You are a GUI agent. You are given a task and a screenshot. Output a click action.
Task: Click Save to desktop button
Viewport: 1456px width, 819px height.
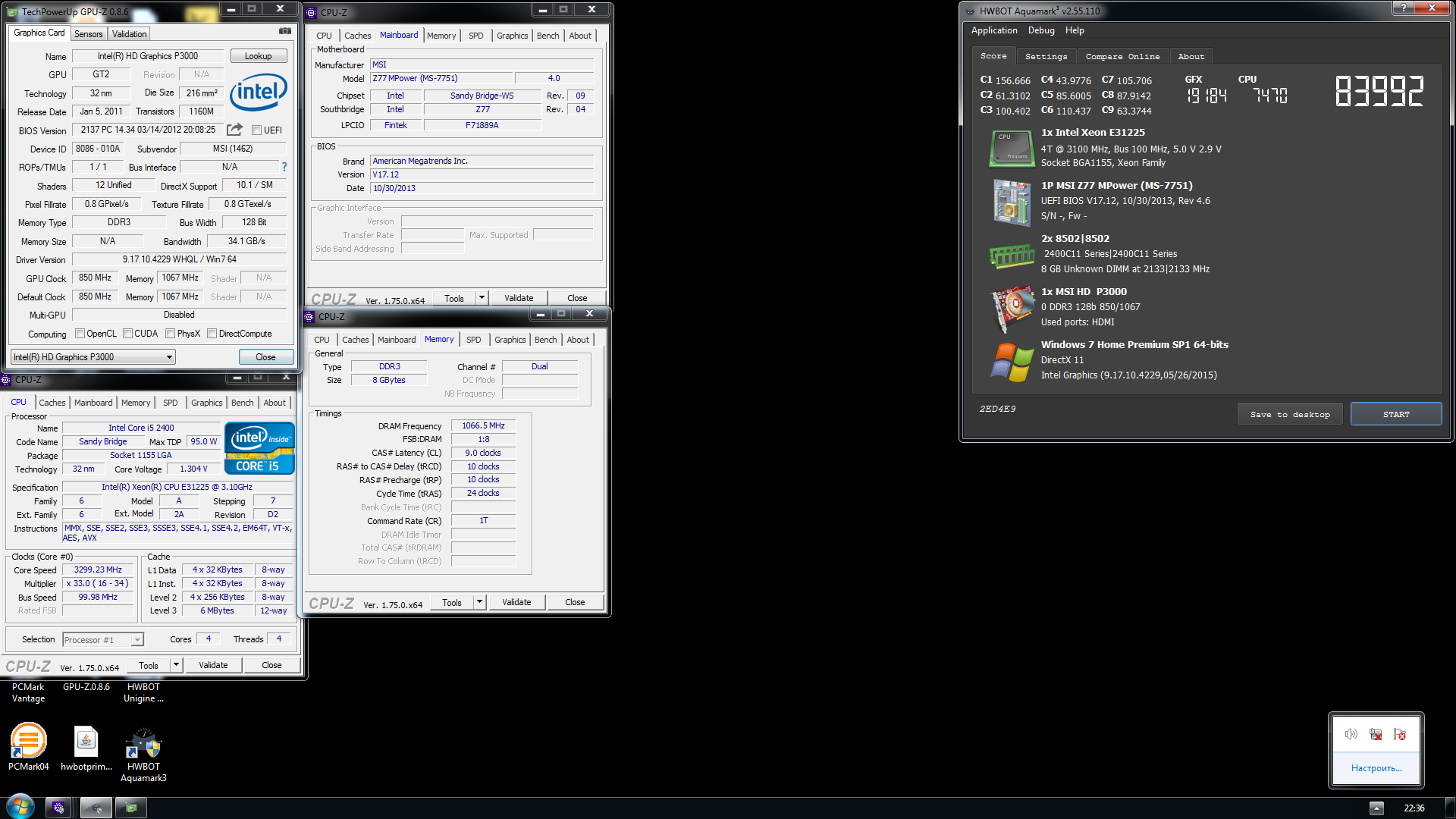click(x=1290, y=414)
